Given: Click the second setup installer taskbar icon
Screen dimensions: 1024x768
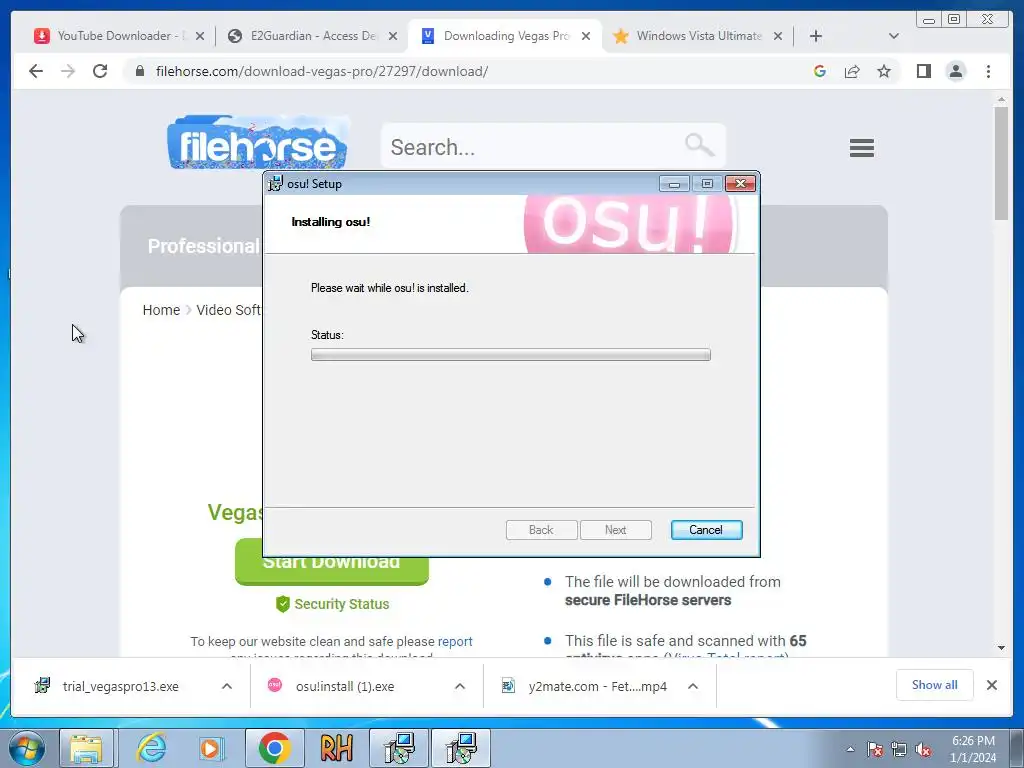Looking at the screenshot, I should click(461, 748).
